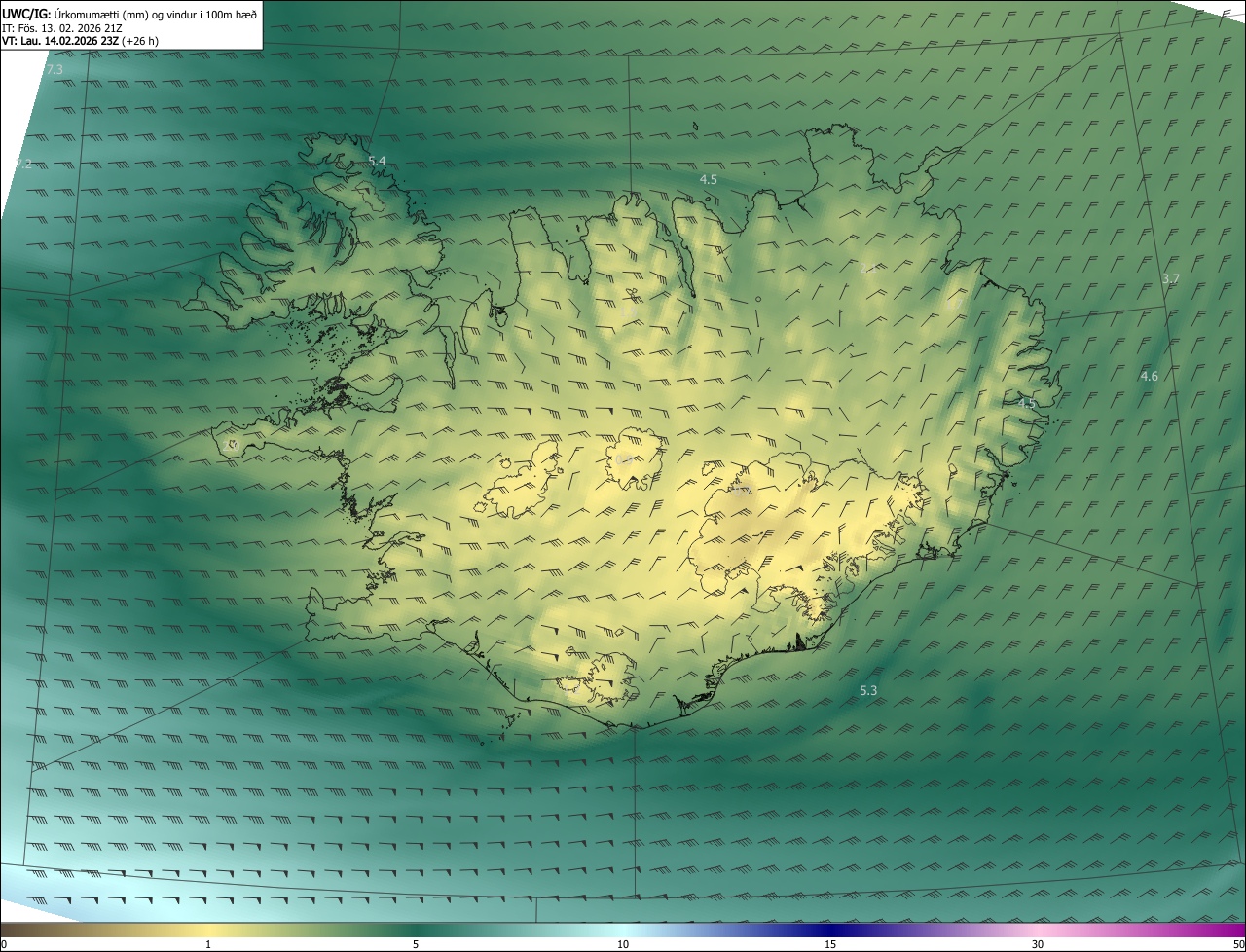This screenshot has width=1246, height=952.
Task: Click the map title "UWC/IG: Úrkomumætti (mm) og vindur í 100m hæð"
Action: coord(129,14)
